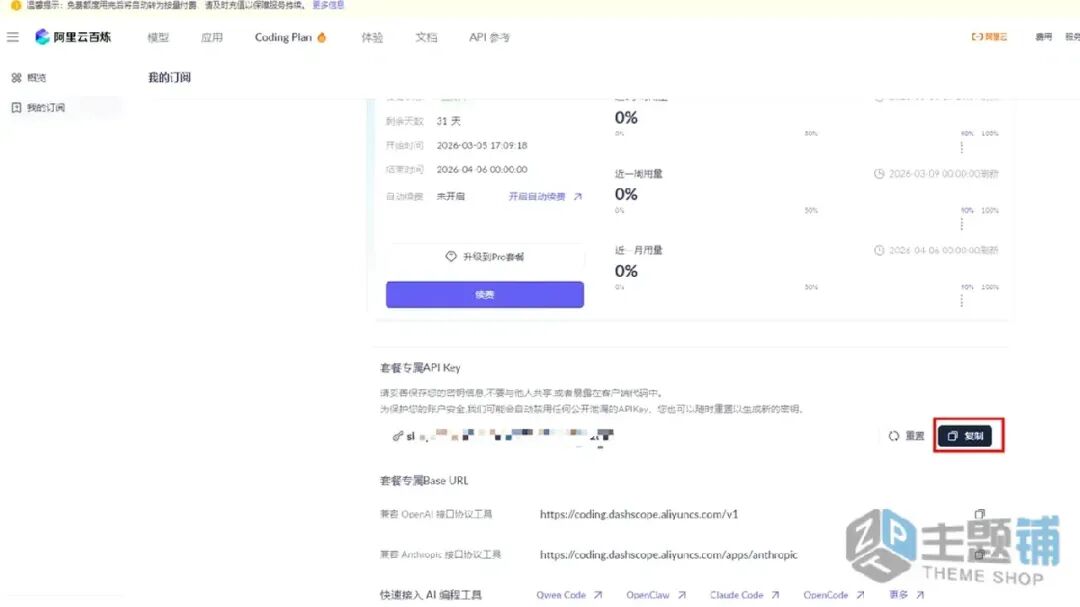Click the 快速接入 AI 编程工具 label

(430, 595)
